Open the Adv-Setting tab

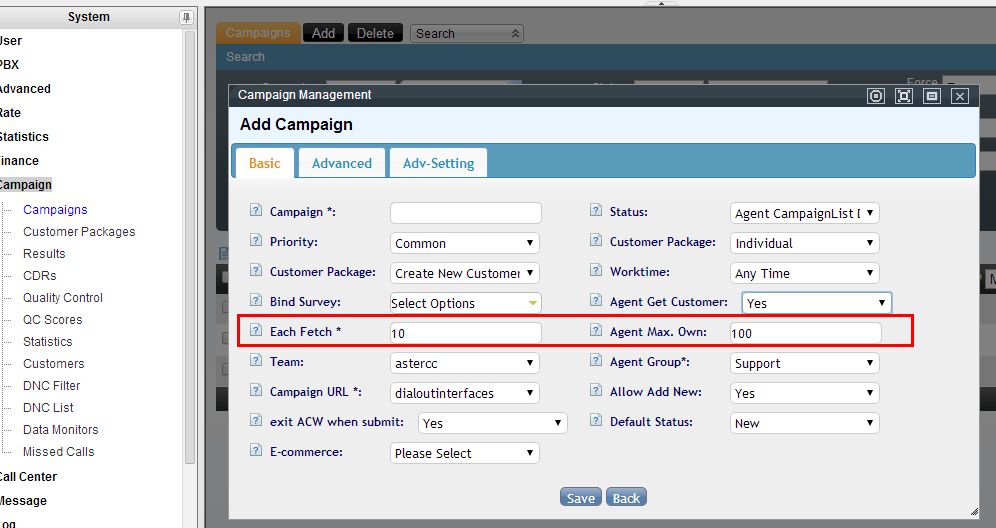point(438,163)
